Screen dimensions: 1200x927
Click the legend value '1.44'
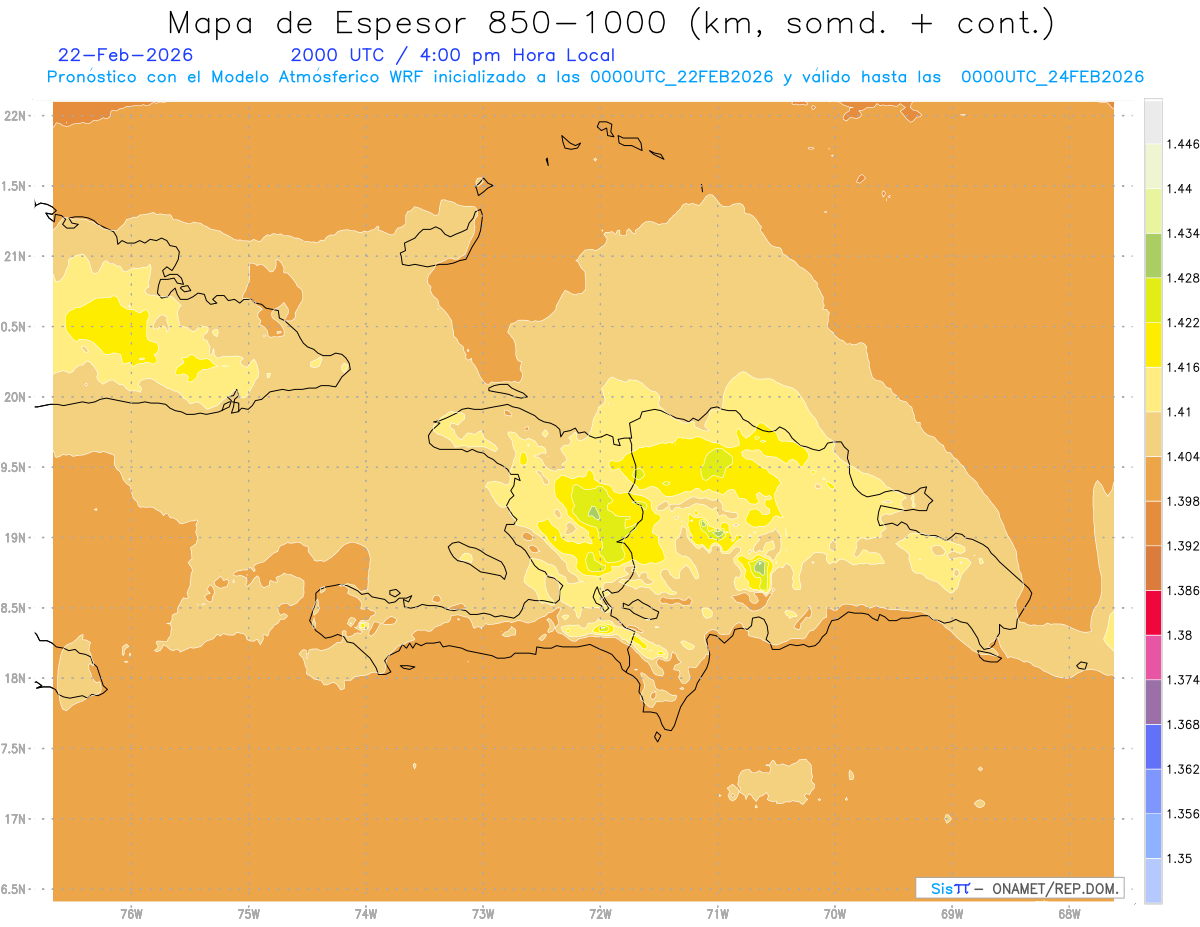[1181, 189]
